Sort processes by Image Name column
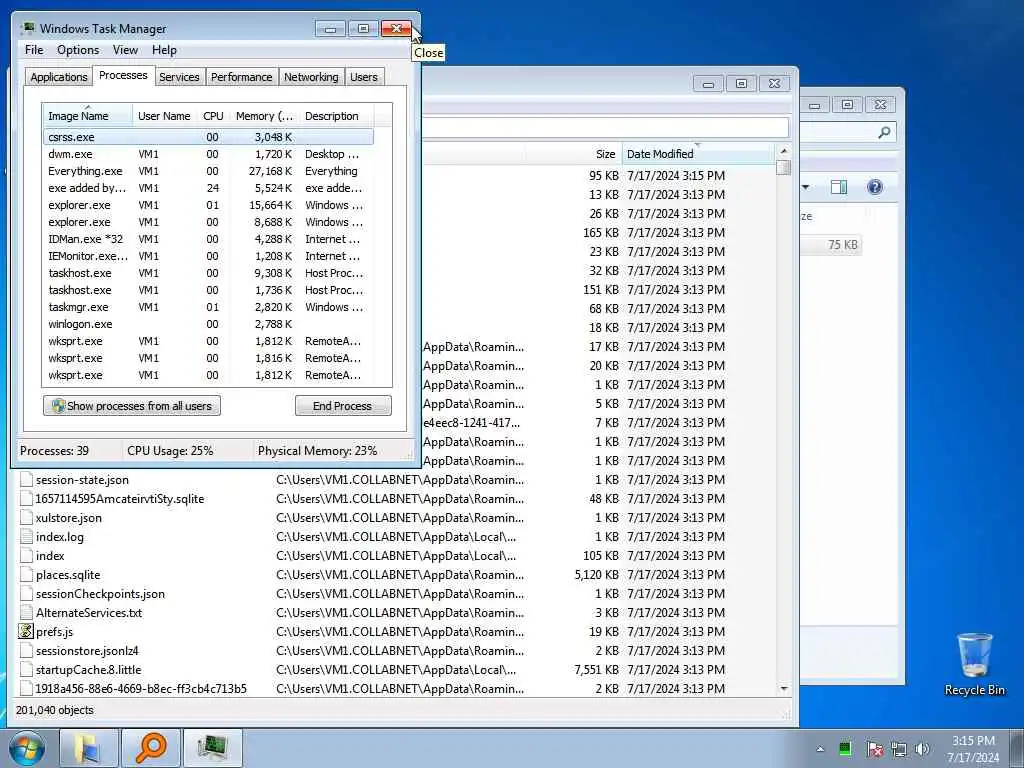1024x768 pixels. click(x=88, y=116)
